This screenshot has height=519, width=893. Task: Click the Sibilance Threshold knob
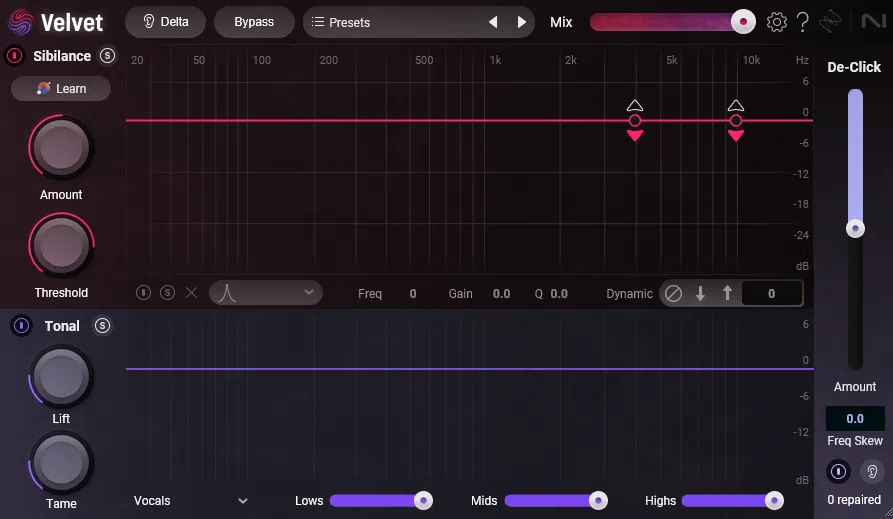60,246
